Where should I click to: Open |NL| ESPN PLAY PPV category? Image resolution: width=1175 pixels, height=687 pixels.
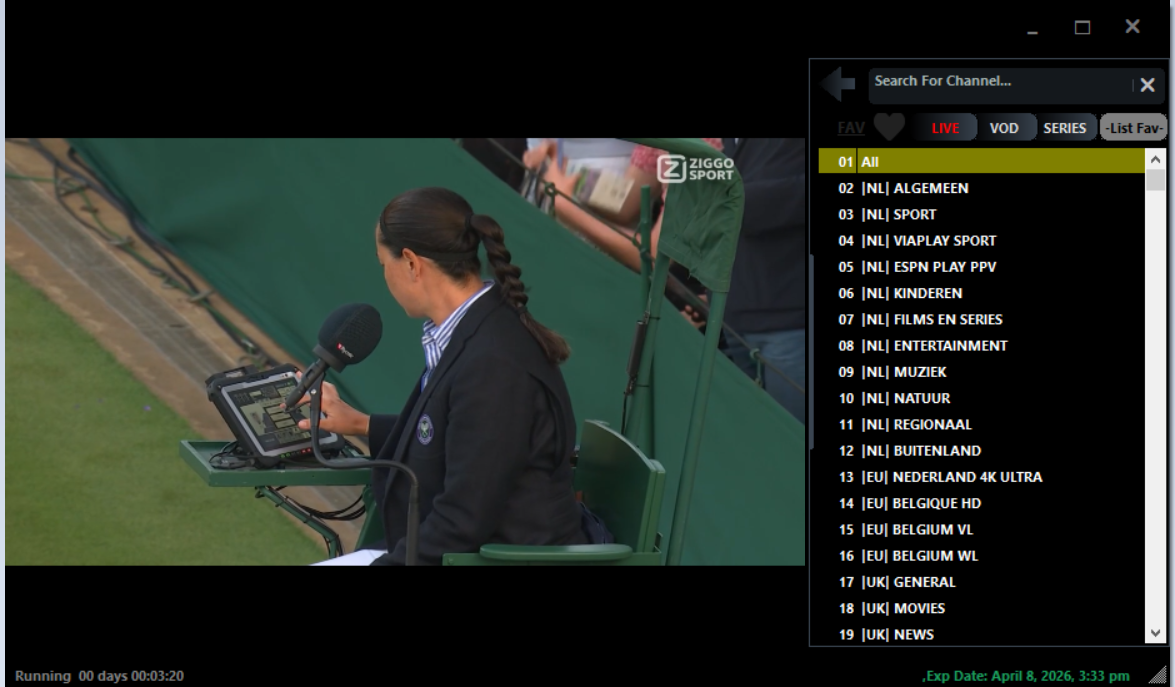[x=982, y=267]
